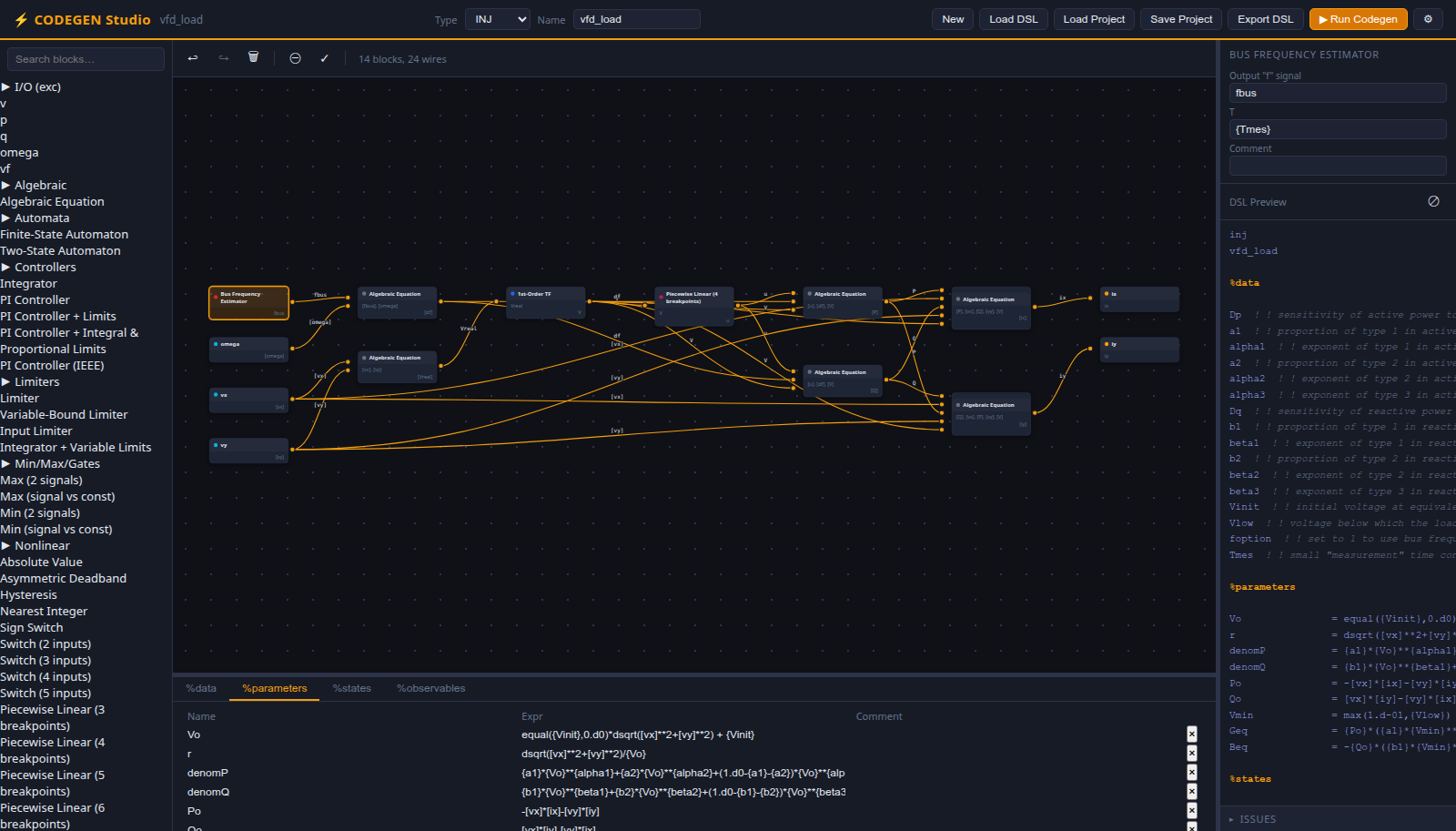Open the Type INJ dropdown
1456x831 pixels.
pos(498,19)
